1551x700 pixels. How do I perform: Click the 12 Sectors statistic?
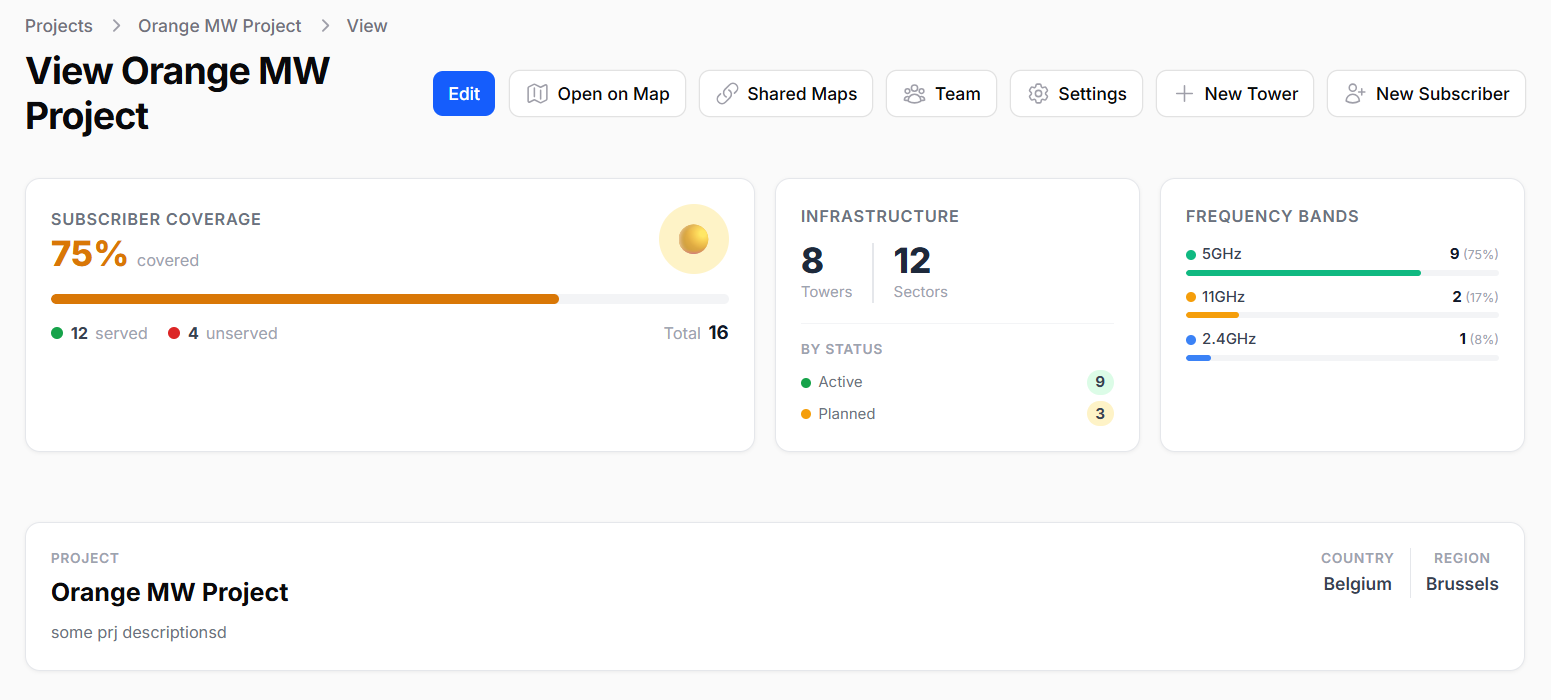pos(920,272)
